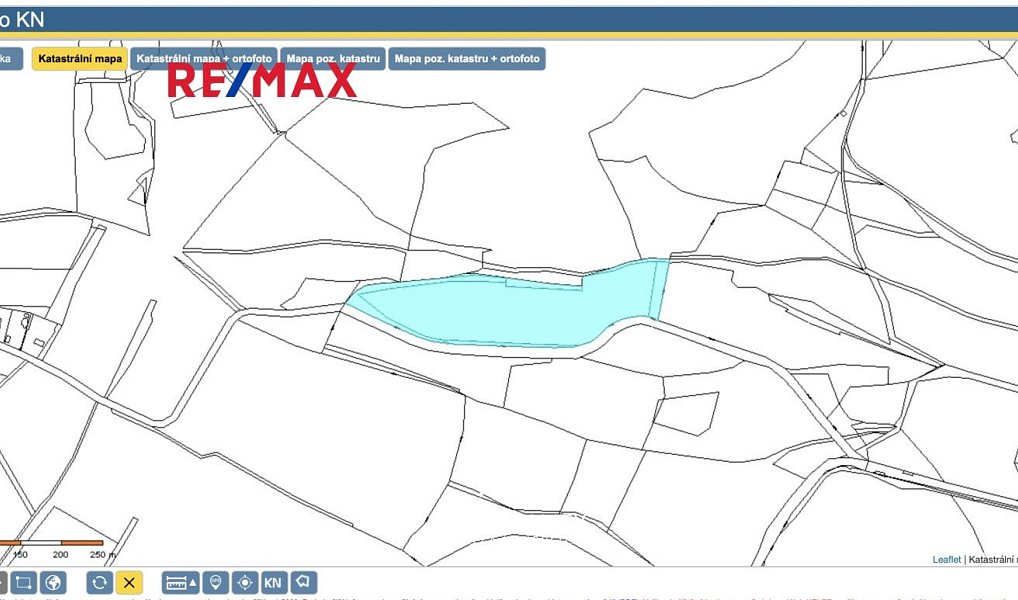Click the globe full-extent icon
Image resolution: width=1018 pixels, height=600 pixels.
click(x=53, y=582)
